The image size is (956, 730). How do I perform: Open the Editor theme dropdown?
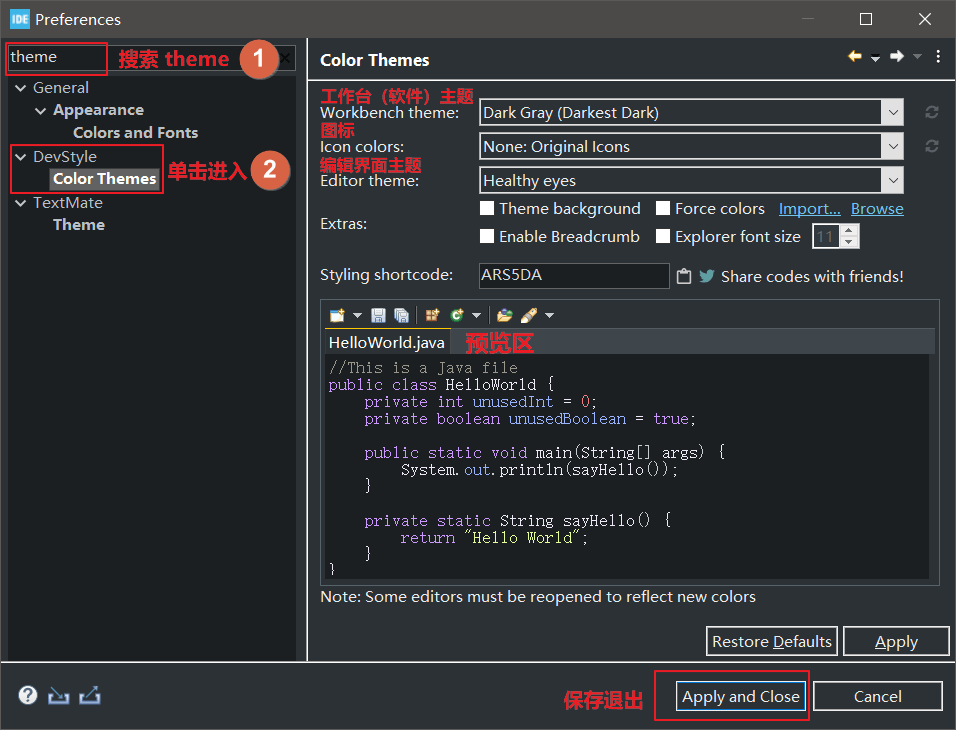pyautogui.click(x=893, y=181)
